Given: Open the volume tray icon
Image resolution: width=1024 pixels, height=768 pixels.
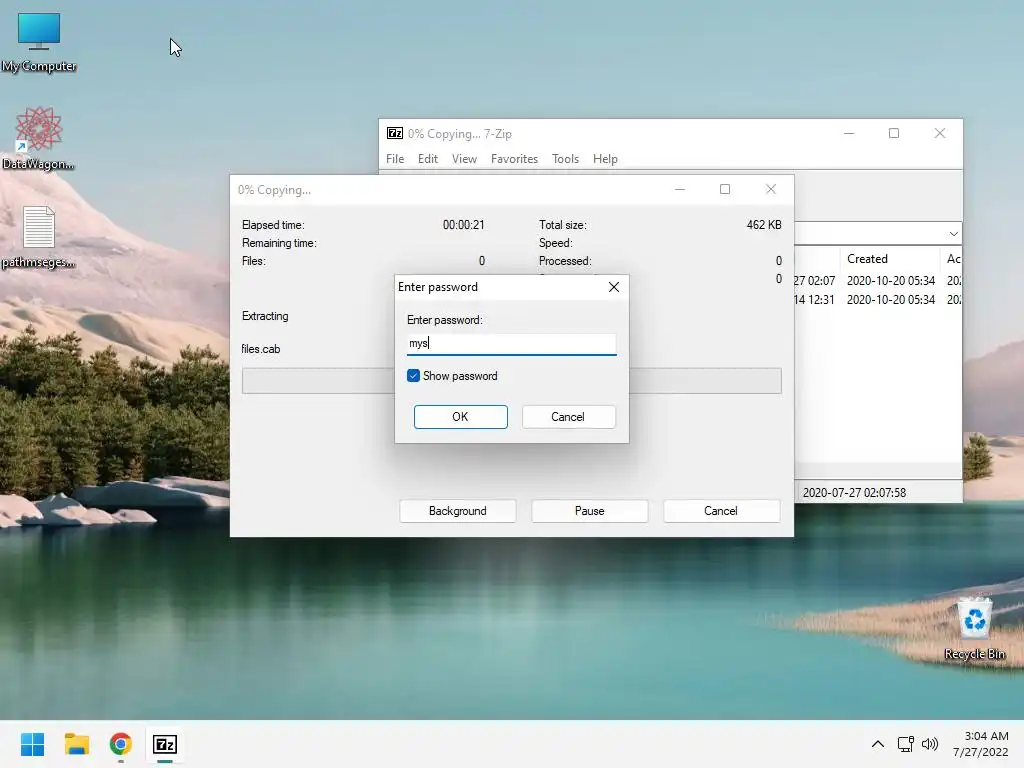Looking at the screenshot, I should click(x=929, y=744).
